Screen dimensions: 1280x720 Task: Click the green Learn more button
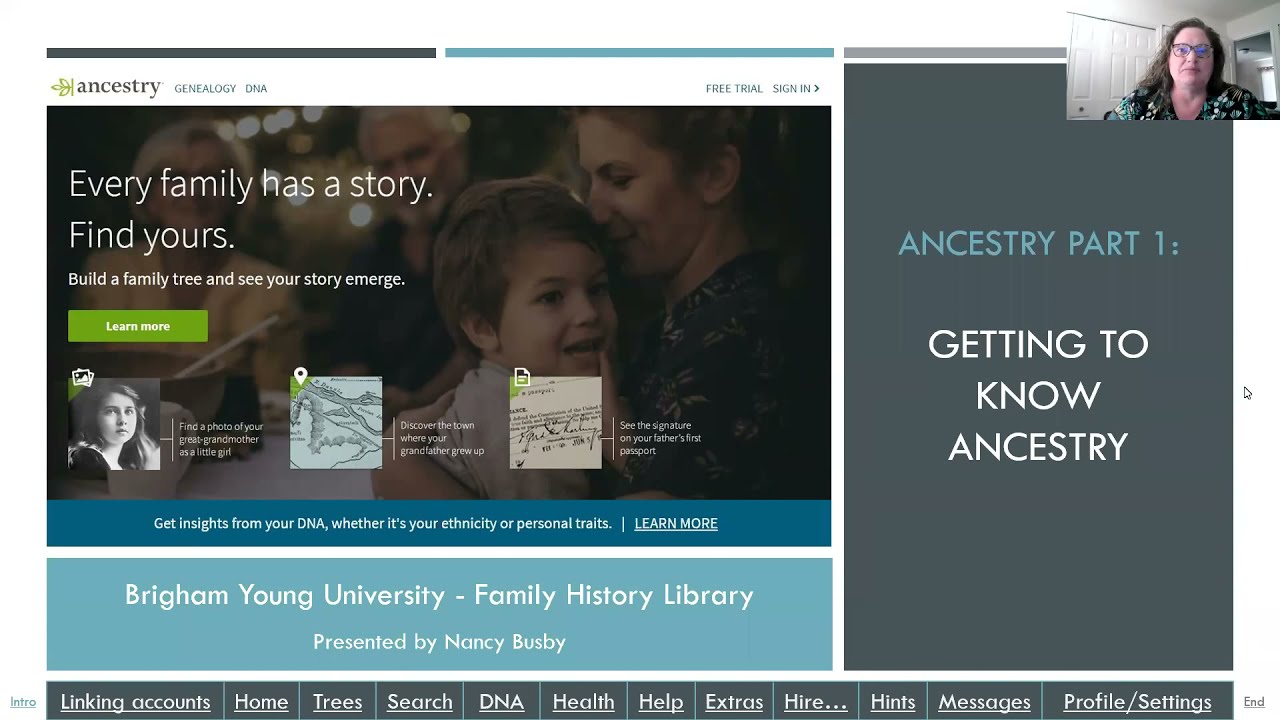coord(138,326)
